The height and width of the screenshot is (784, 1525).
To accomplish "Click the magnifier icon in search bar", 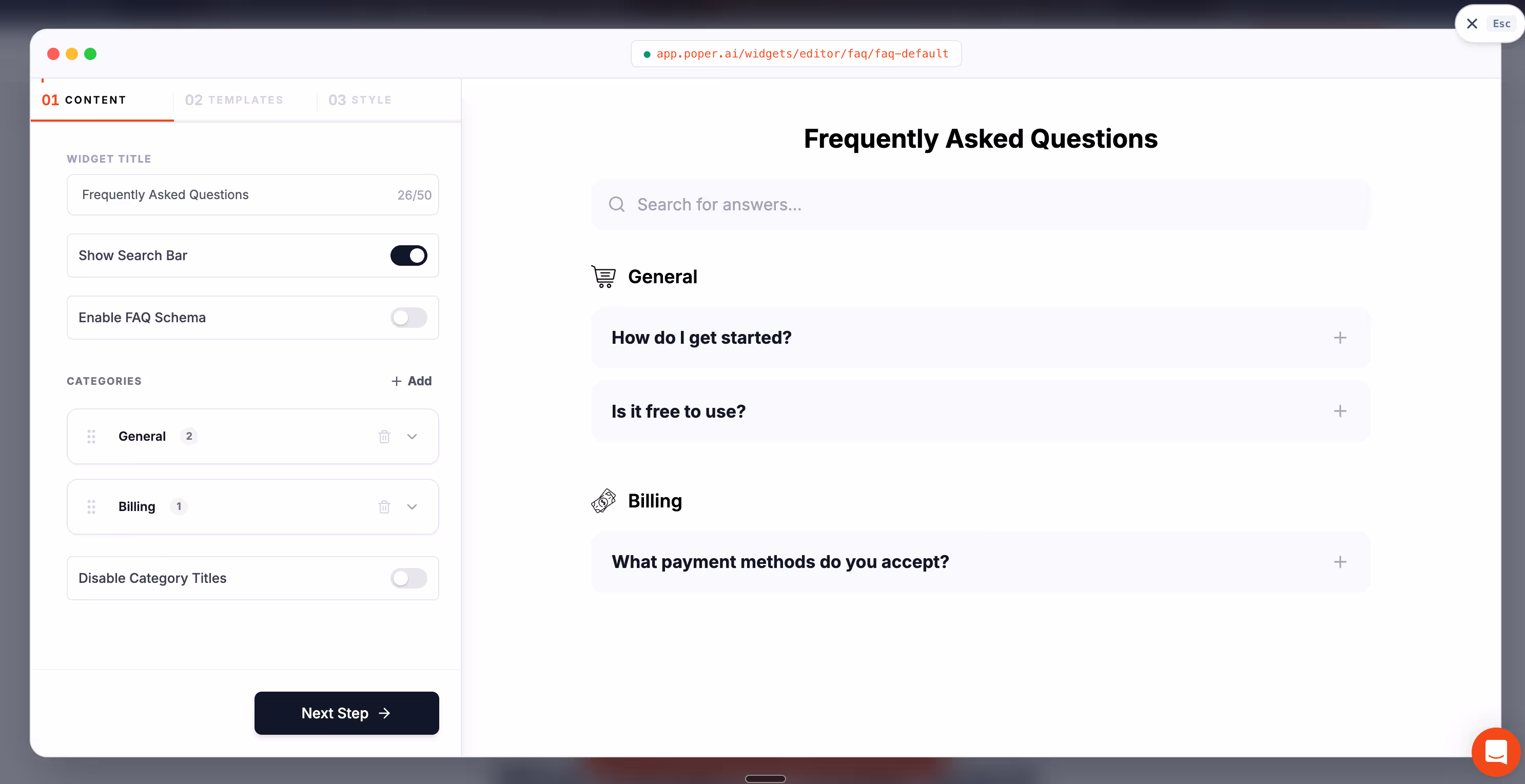I will click(616, 204).
